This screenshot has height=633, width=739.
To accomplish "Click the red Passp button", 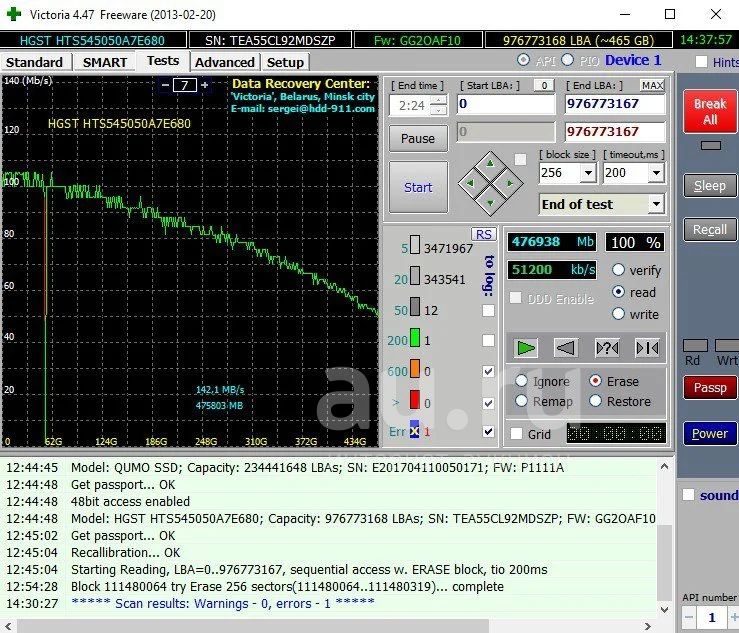I will [710, 387].
